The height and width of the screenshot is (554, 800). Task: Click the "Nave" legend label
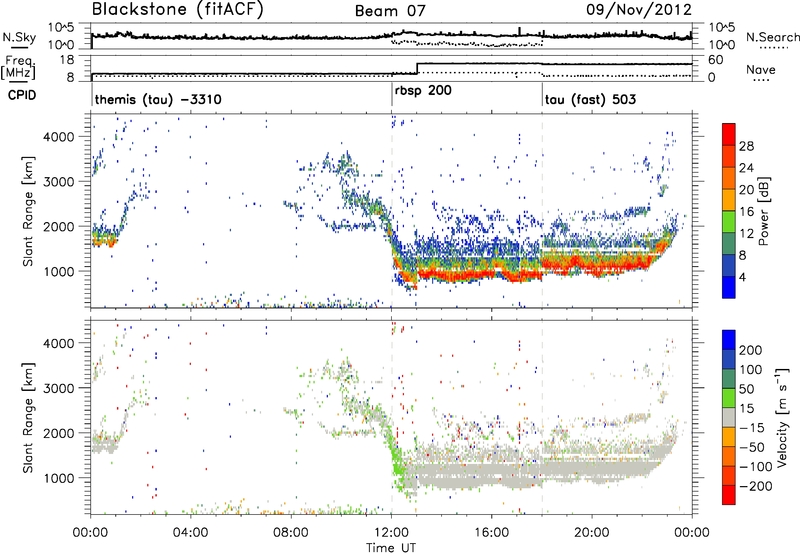pos(761,69)
